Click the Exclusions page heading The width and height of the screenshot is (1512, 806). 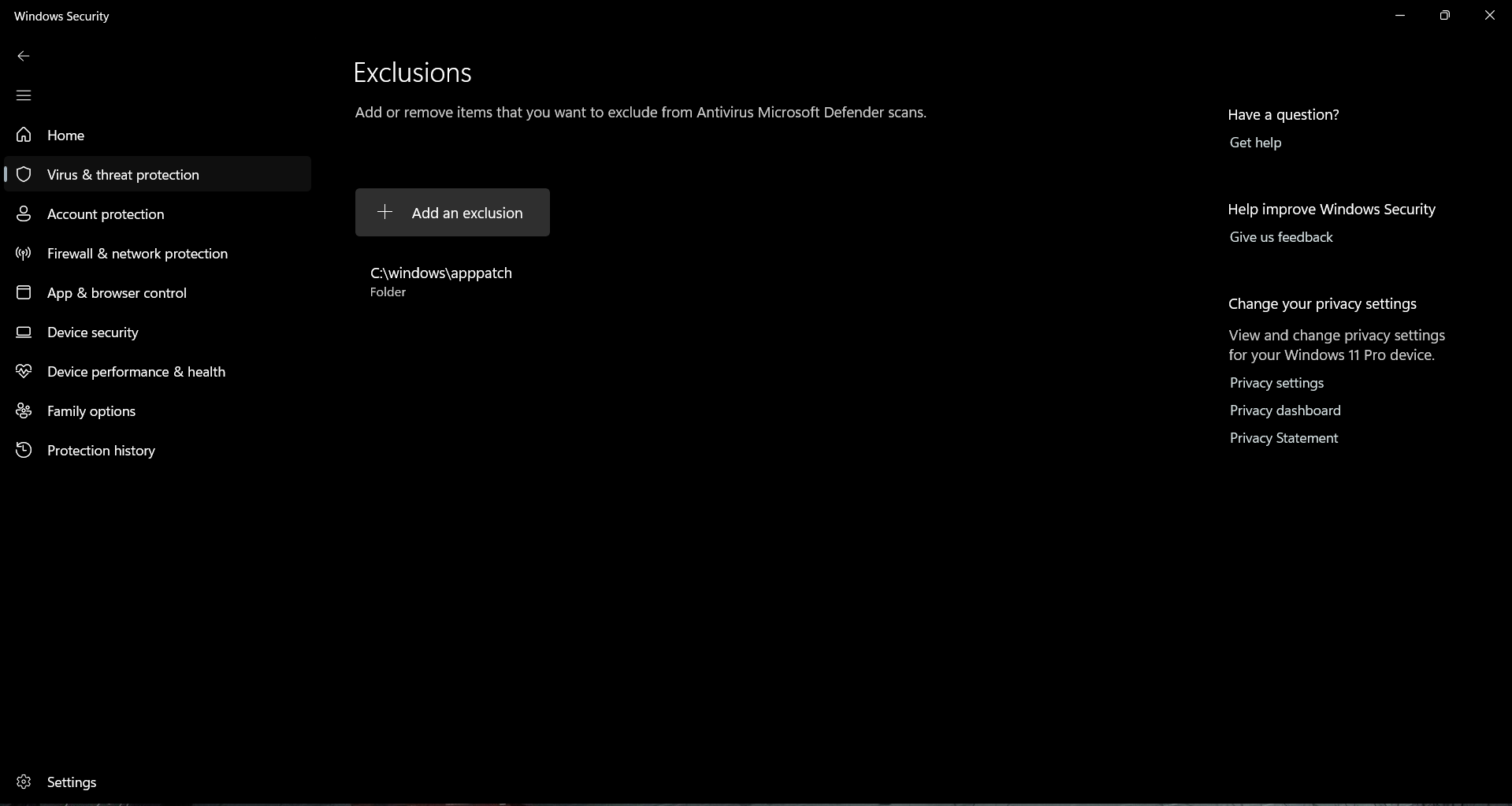pyautogui.click(x=412, y=72)
